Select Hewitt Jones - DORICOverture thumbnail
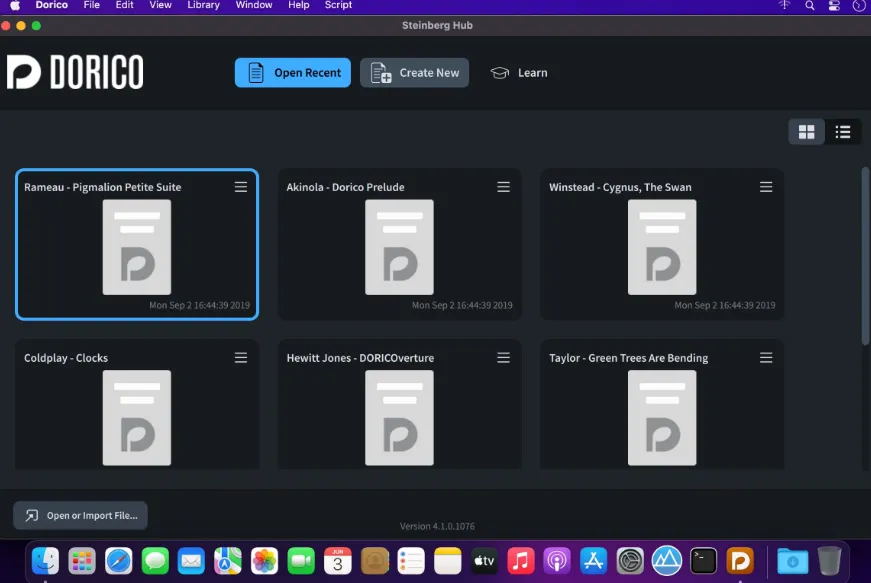Screen dimensions: 871x583 (x=399, y=418)
